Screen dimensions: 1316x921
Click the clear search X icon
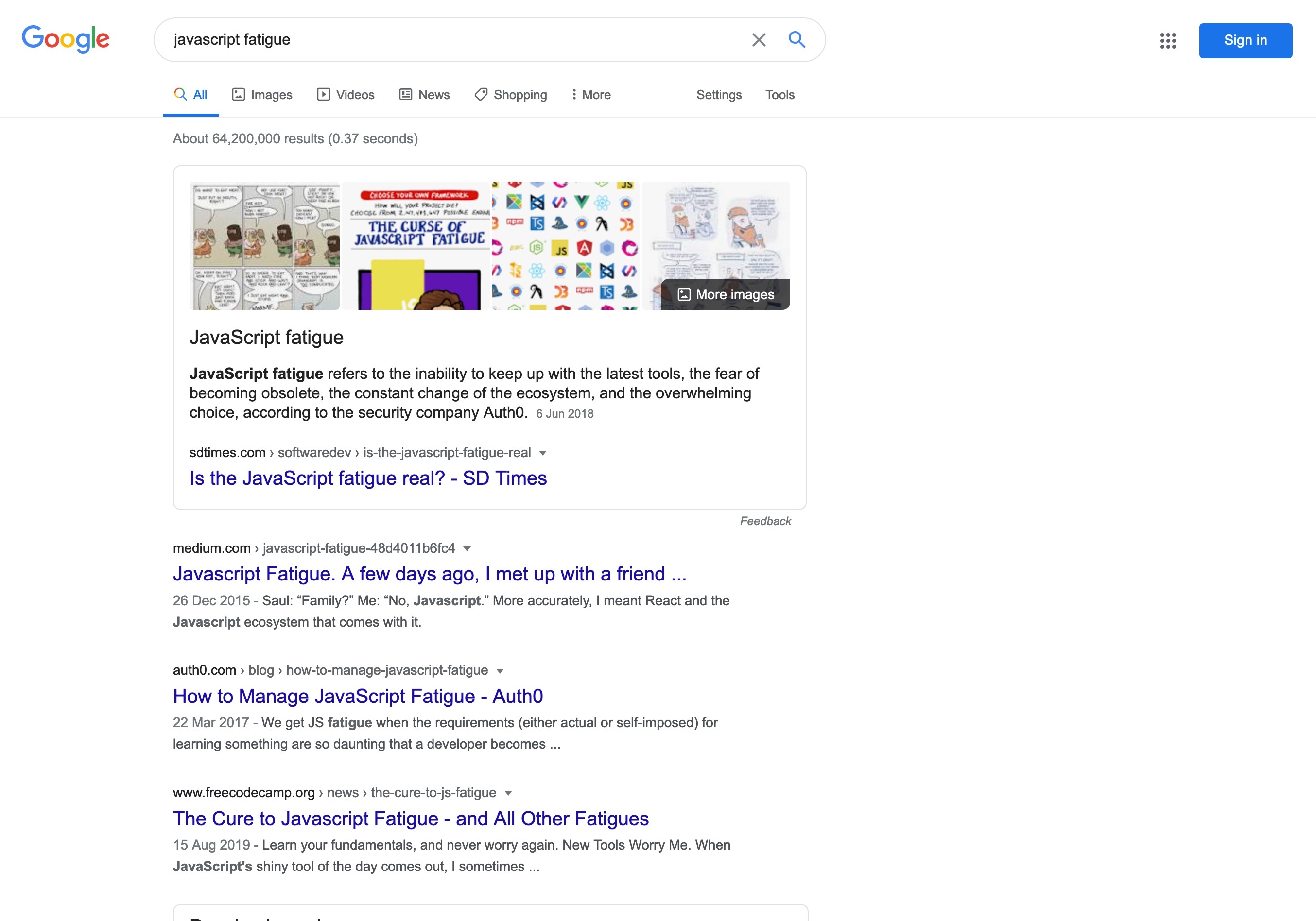tap(759, 40)
